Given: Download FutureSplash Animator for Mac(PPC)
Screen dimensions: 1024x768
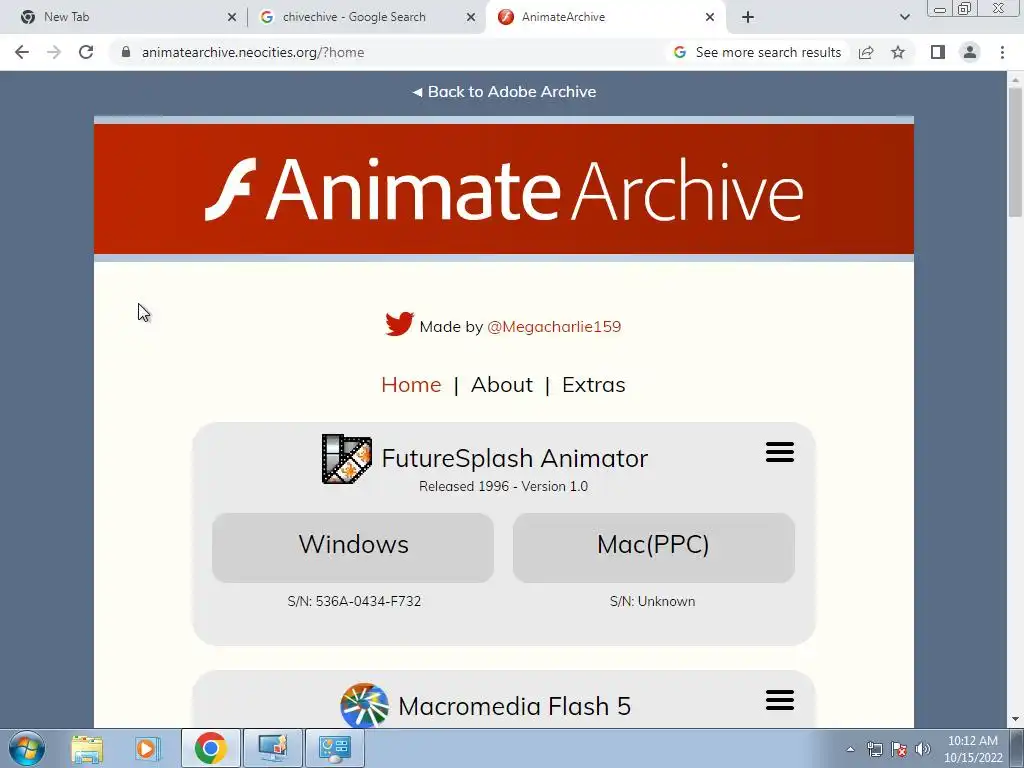Looking at the screenshot, I should pos(654,547).
